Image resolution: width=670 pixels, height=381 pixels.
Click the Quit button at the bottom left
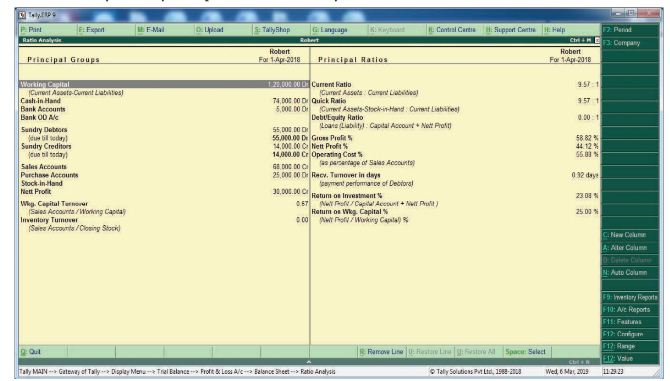[x=43, y=352]
